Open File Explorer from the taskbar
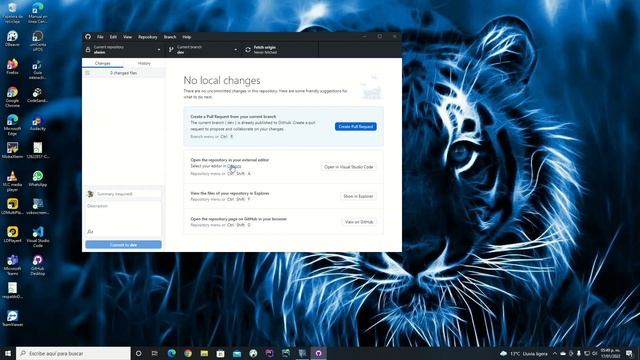The image size is (640, 360). click(x=204, y=353)
